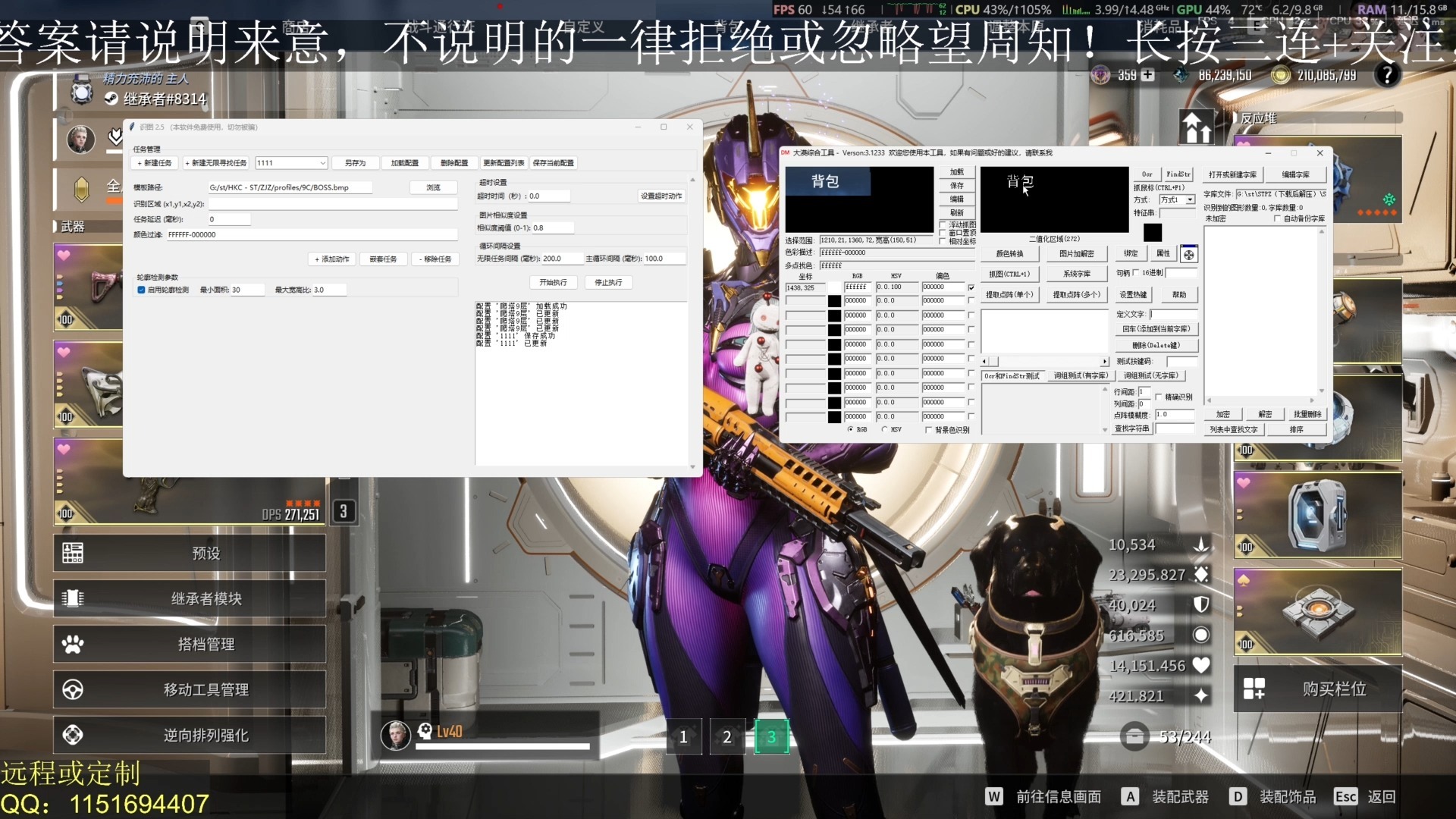
Task: Click the plus icon next to 359 currency
Action: tap(1147, 75)
